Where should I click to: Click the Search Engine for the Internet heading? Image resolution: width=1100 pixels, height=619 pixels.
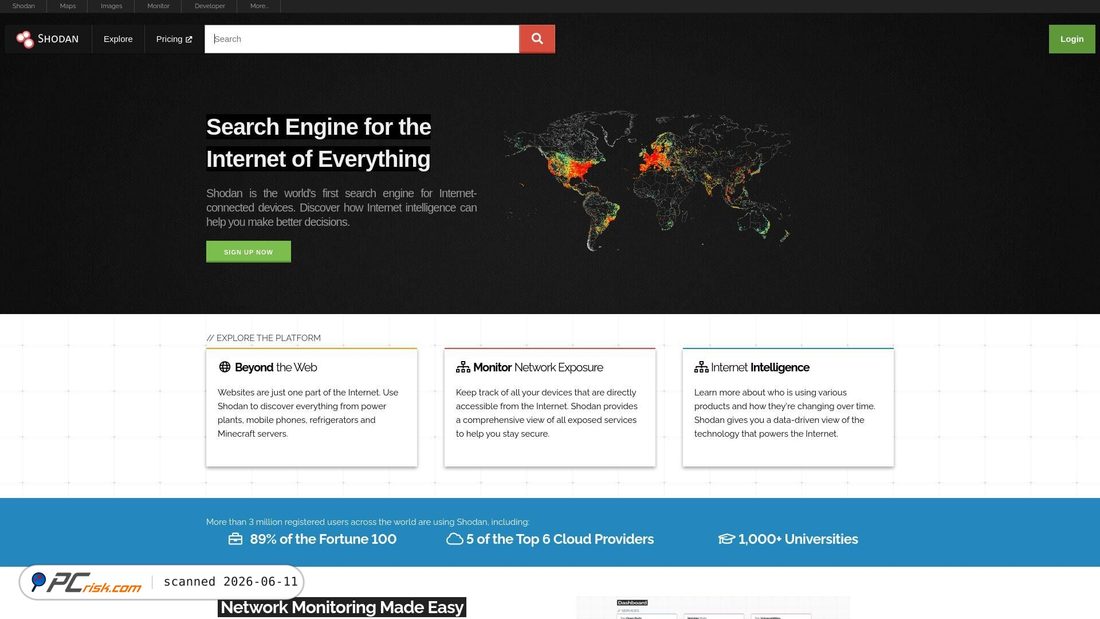click(x=318, y=142)
